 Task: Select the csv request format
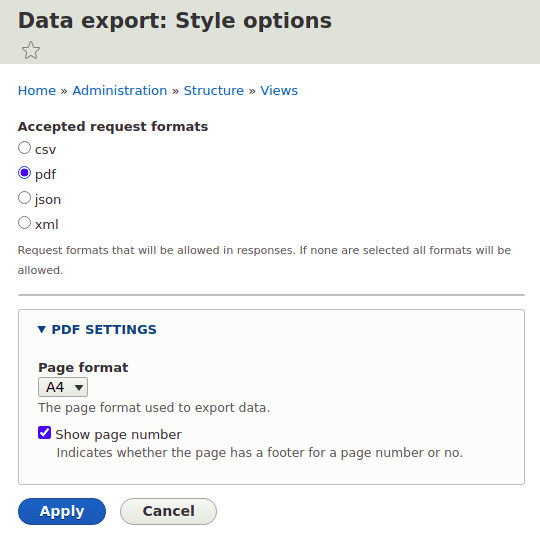click(x=24, y=148)
